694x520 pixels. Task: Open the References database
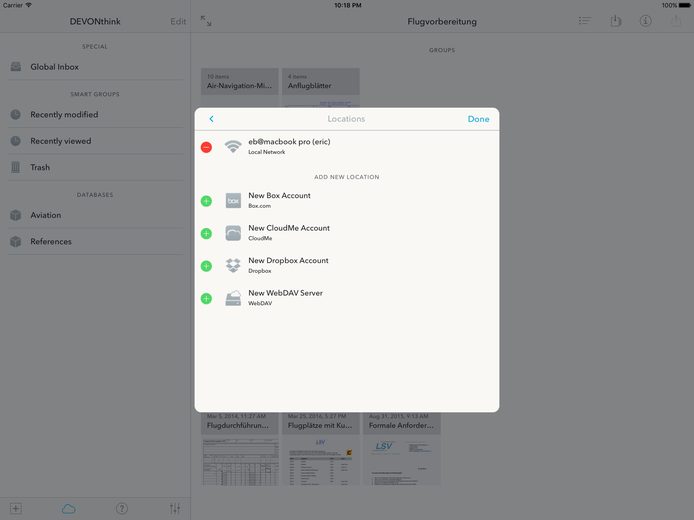[x=95, y=242]
